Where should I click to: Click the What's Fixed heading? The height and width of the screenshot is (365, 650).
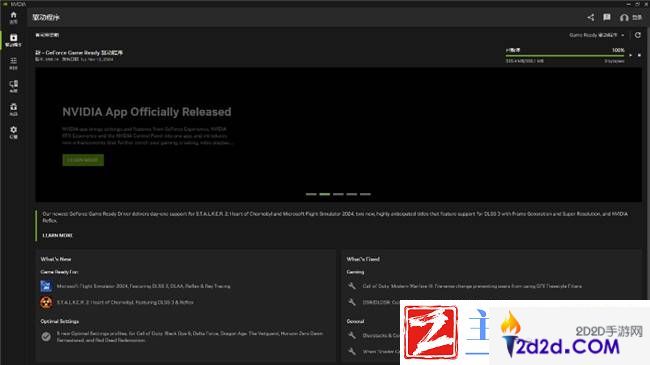(x=363, y=259)
